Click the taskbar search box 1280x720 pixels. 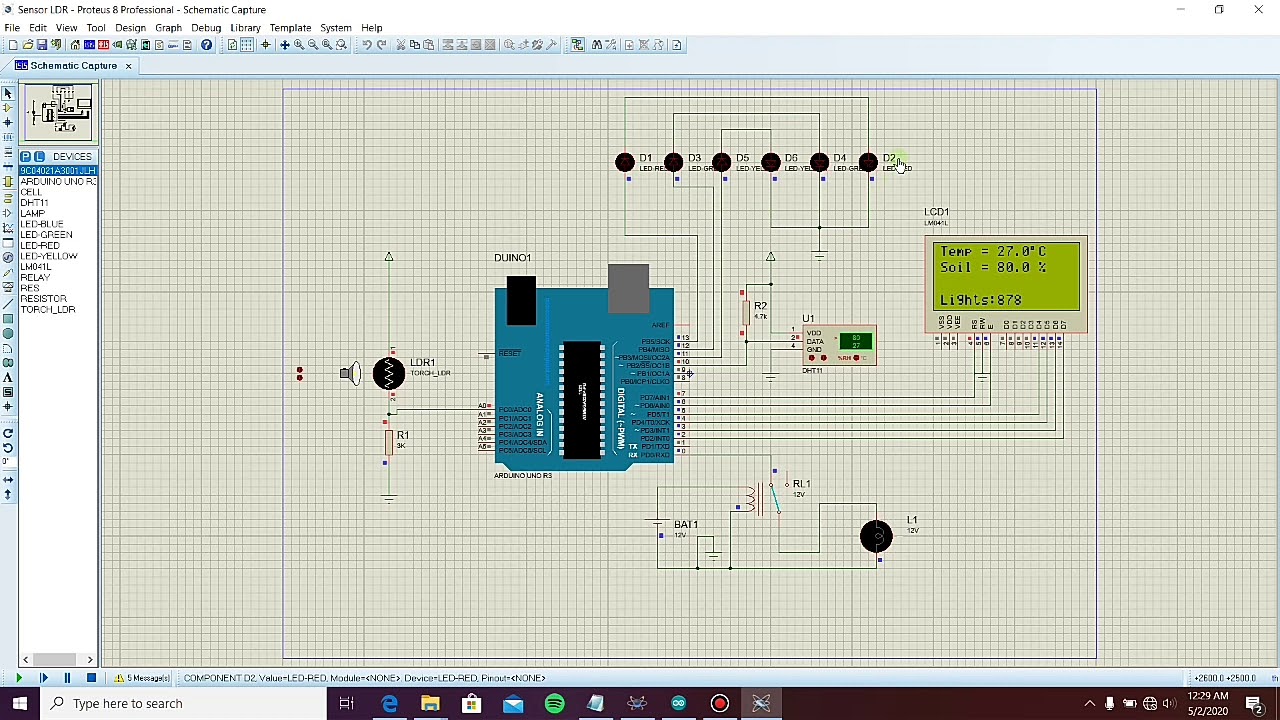point(184,703)
